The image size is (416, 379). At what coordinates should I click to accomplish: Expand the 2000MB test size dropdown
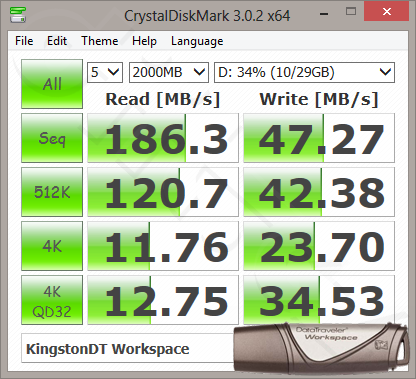169,72
